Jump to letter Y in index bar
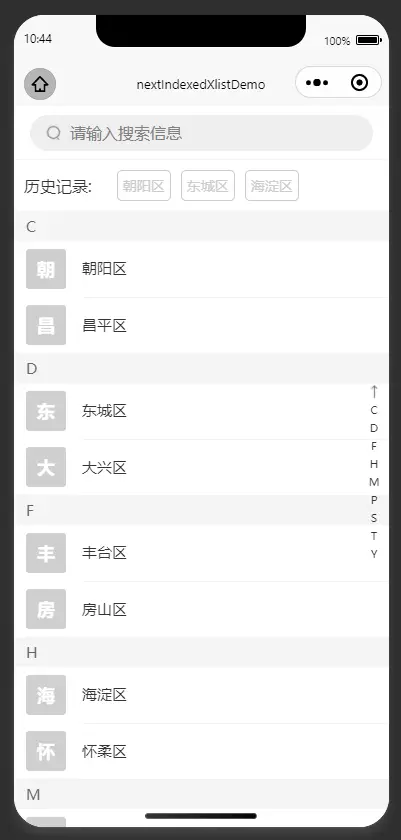The image size is (401, 840). tap(374, 554)
